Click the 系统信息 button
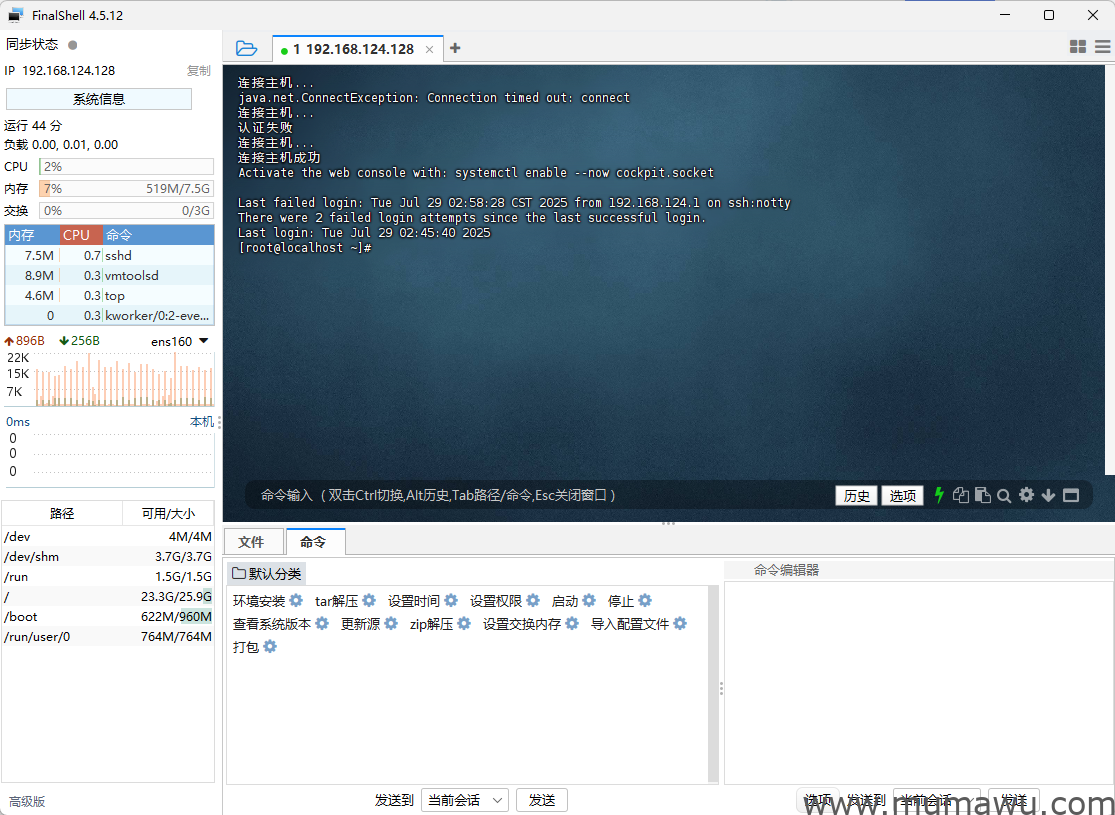 98,98
